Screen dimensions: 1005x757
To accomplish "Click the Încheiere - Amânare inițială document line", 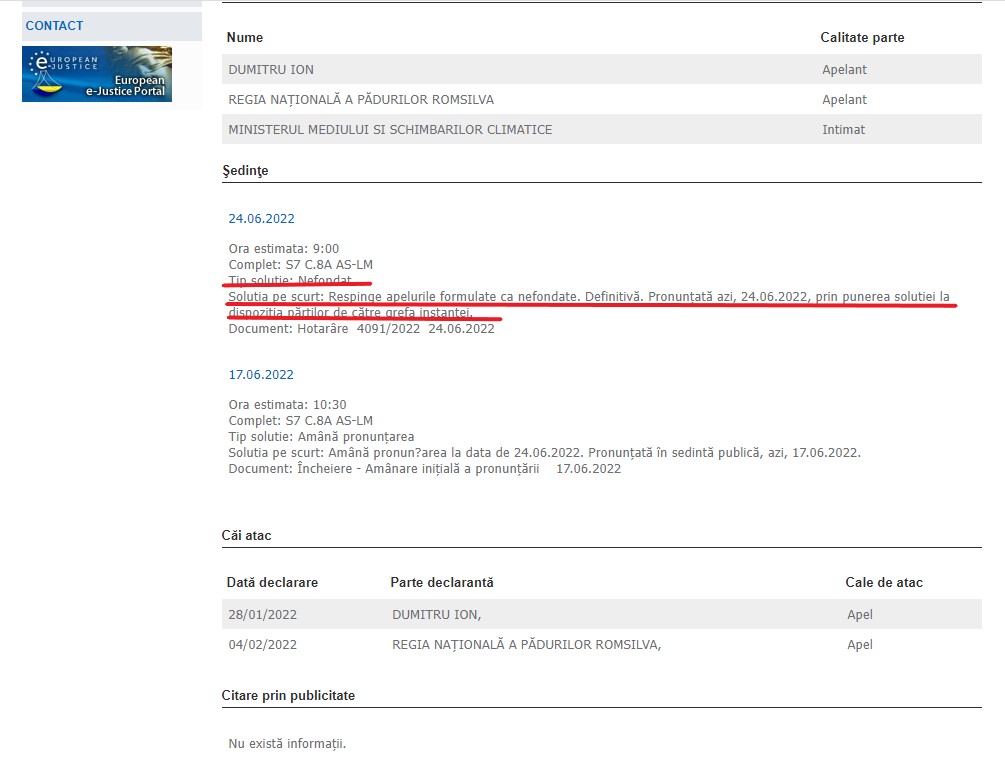I will pos(424,468).
